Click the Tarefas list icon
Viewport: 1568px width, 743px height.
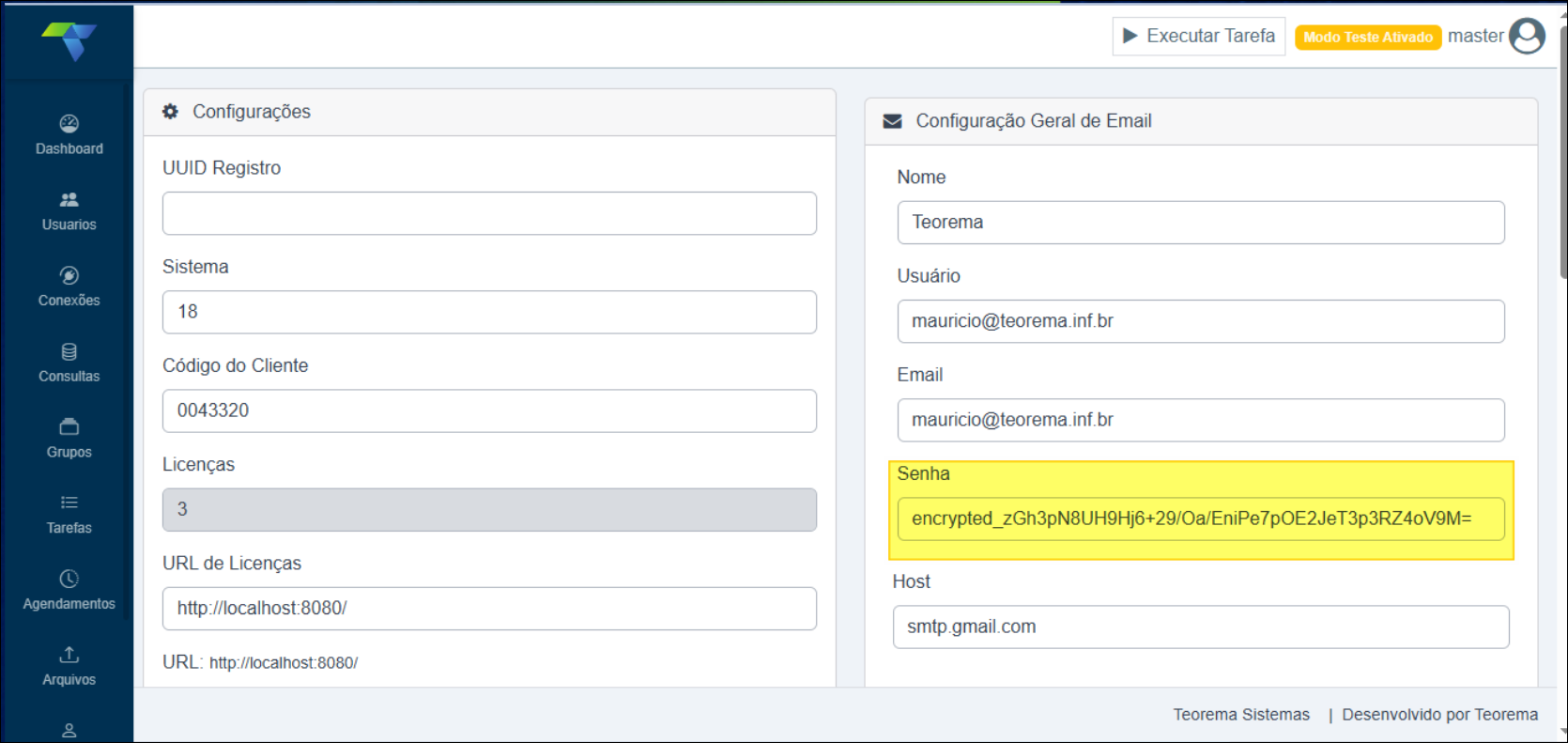click(x=69, y=503)
